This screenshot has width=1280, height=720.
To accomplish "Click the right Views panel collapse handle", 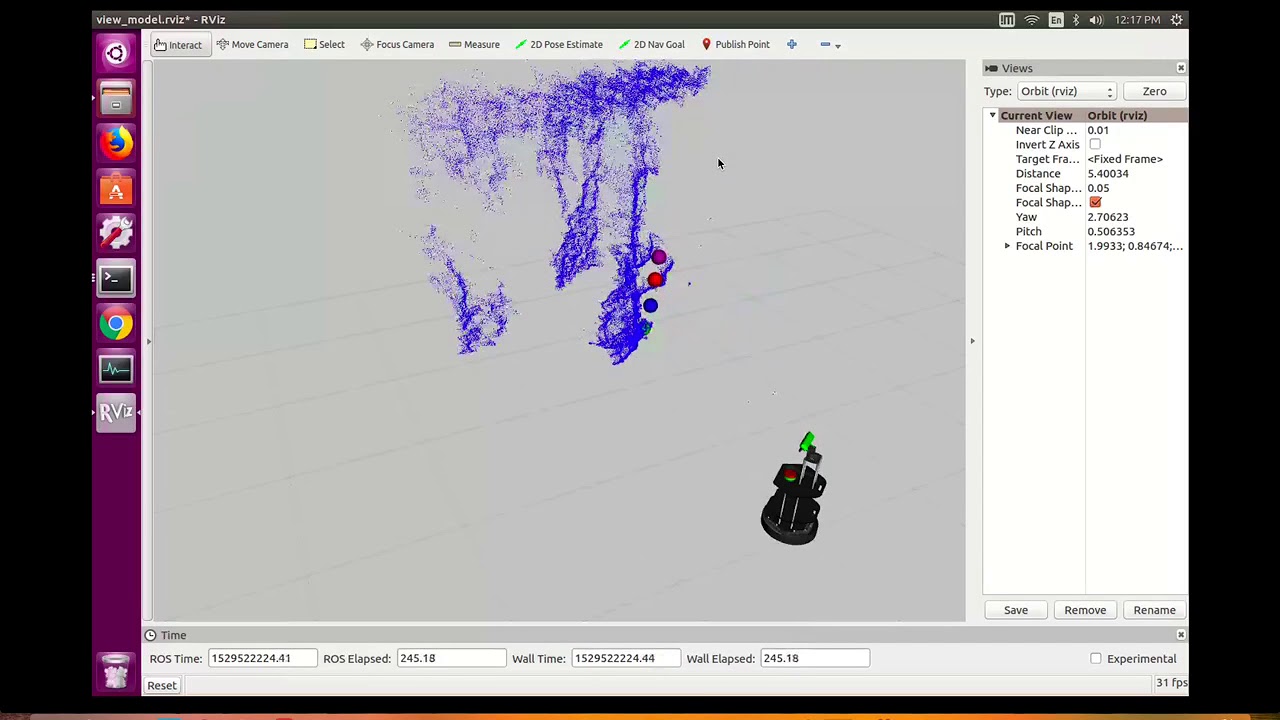I will tap(972, 341).
